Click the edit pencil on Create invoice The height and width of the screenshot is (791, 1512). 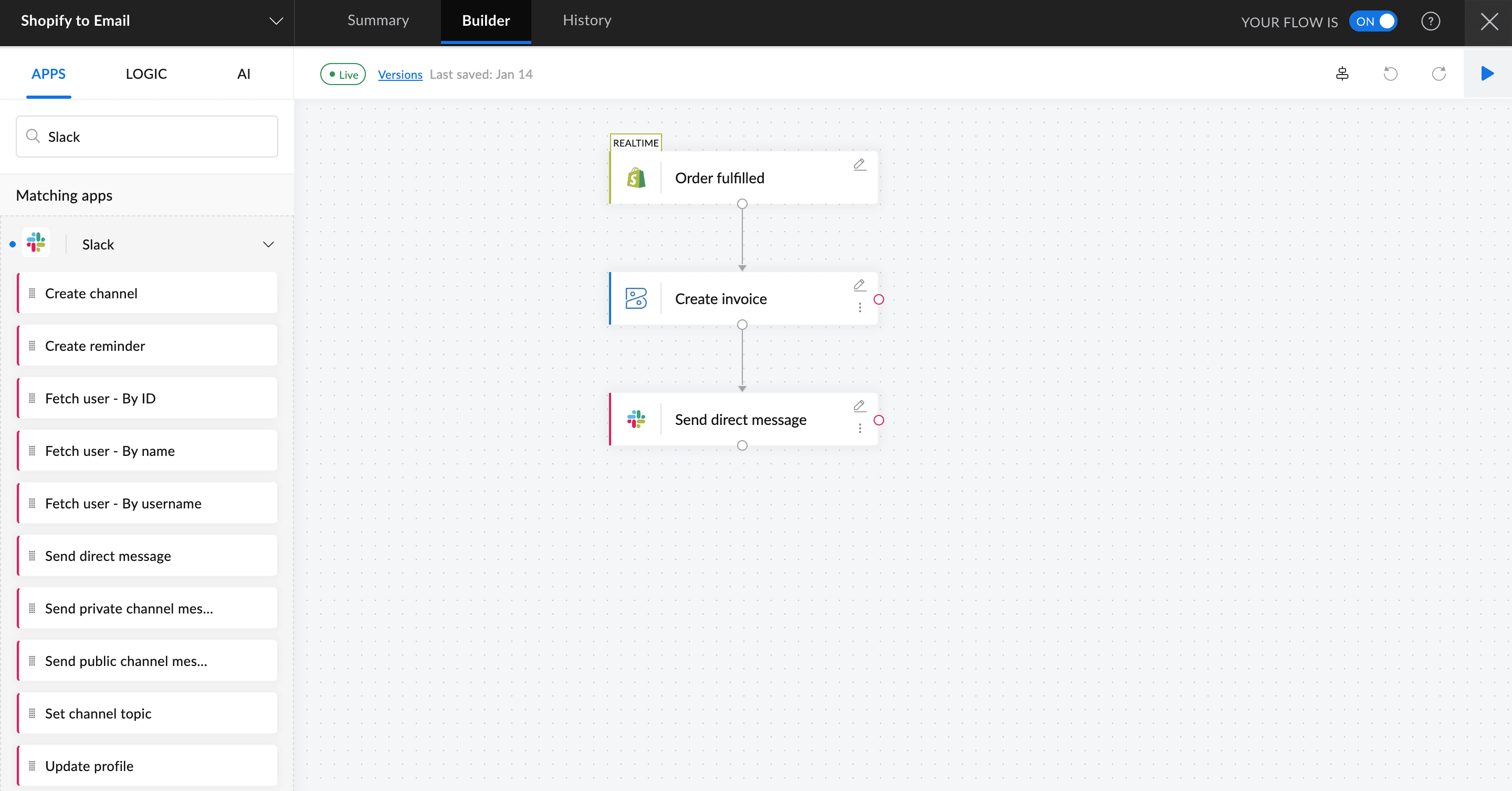(859, 285)
